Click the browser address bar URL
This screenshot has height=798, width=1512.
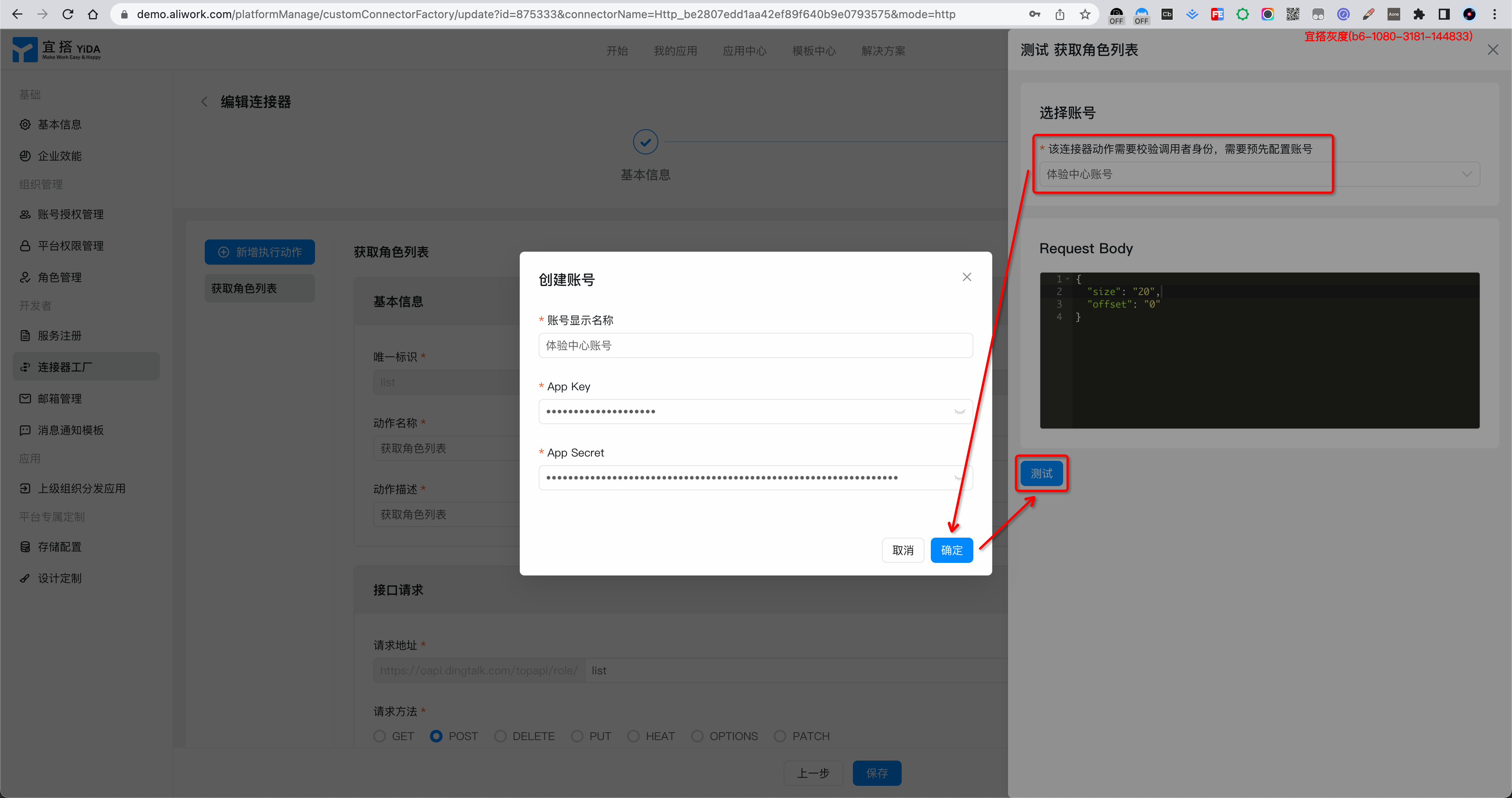coord(546,14)
